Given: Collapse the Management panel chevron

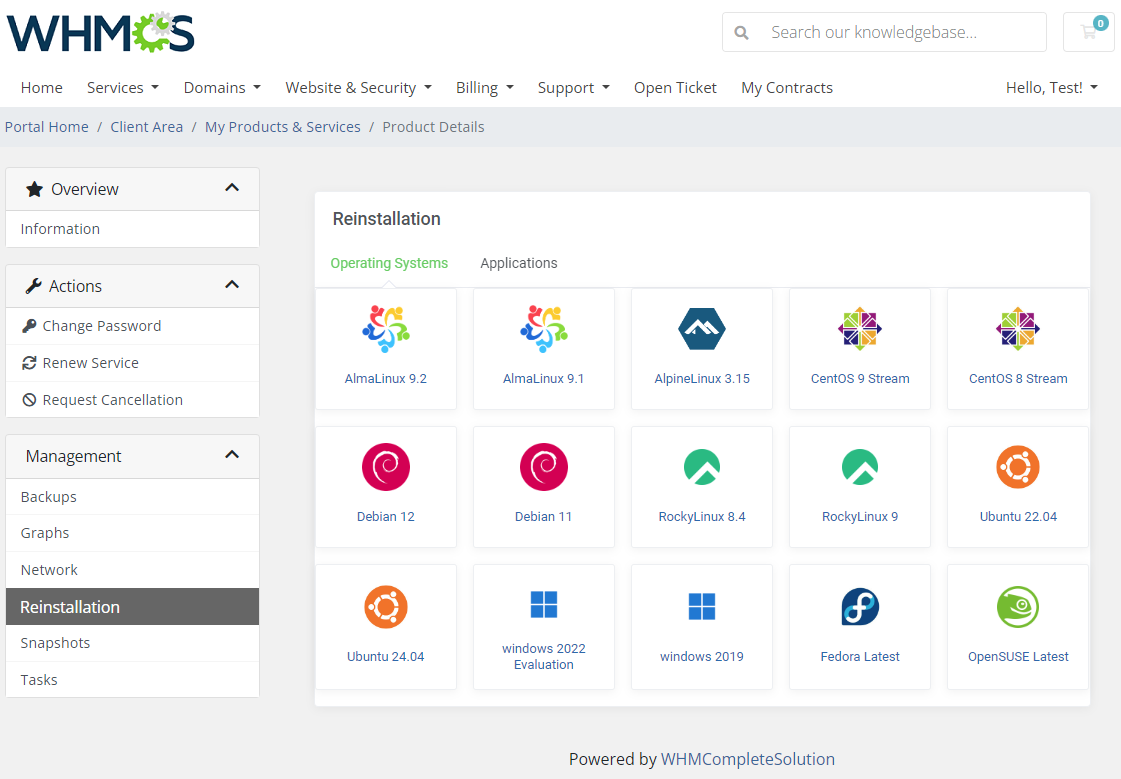Looking at the screenshot, I should click(232, 455).
